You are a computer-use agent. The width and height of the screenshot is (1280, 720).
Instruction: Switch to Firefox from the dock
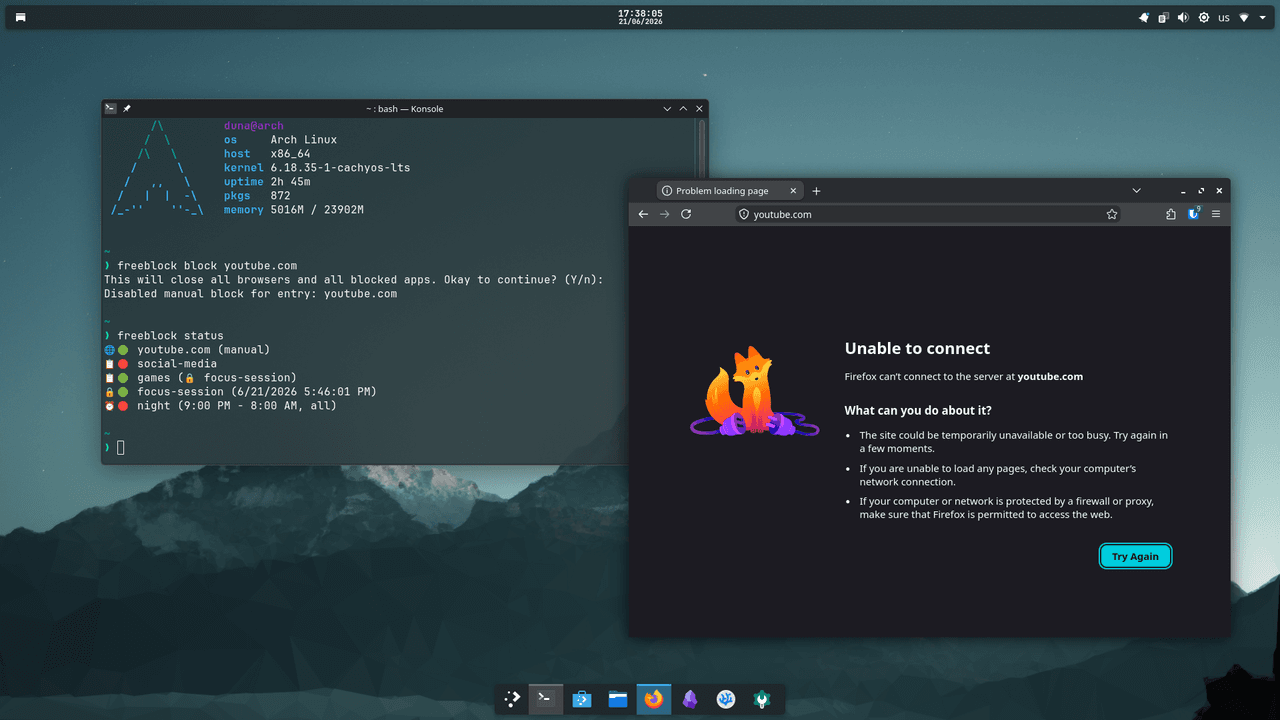654,700
